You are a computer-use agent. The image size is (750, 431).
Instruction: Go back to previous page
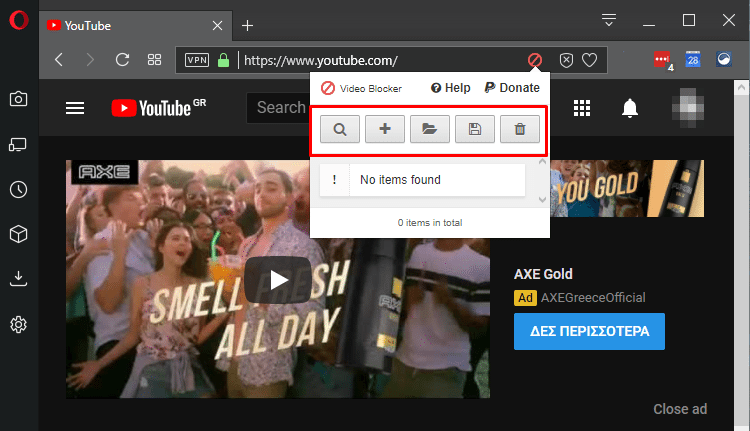tap(59, 60)
